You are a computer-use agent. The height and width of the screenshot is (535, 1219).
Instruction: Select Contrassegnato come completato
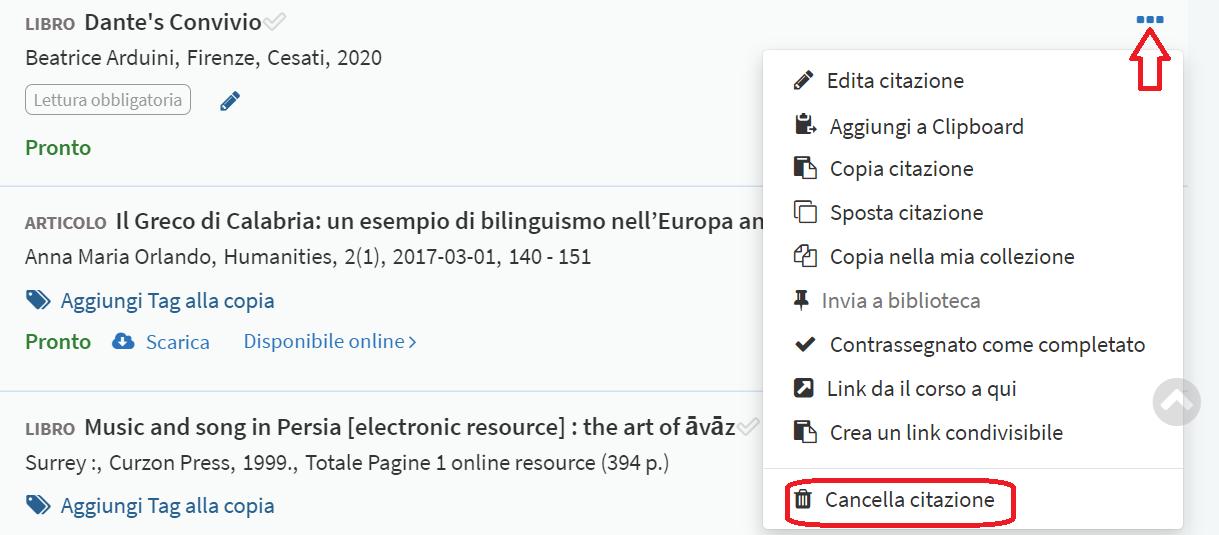click(987, 345)
